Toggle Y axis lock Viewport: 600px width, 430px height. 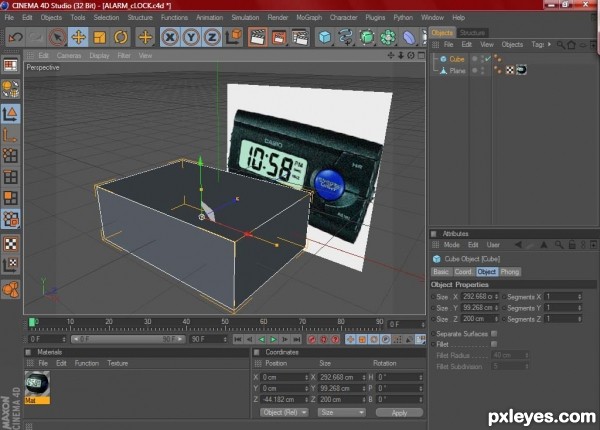click(191, 37)
